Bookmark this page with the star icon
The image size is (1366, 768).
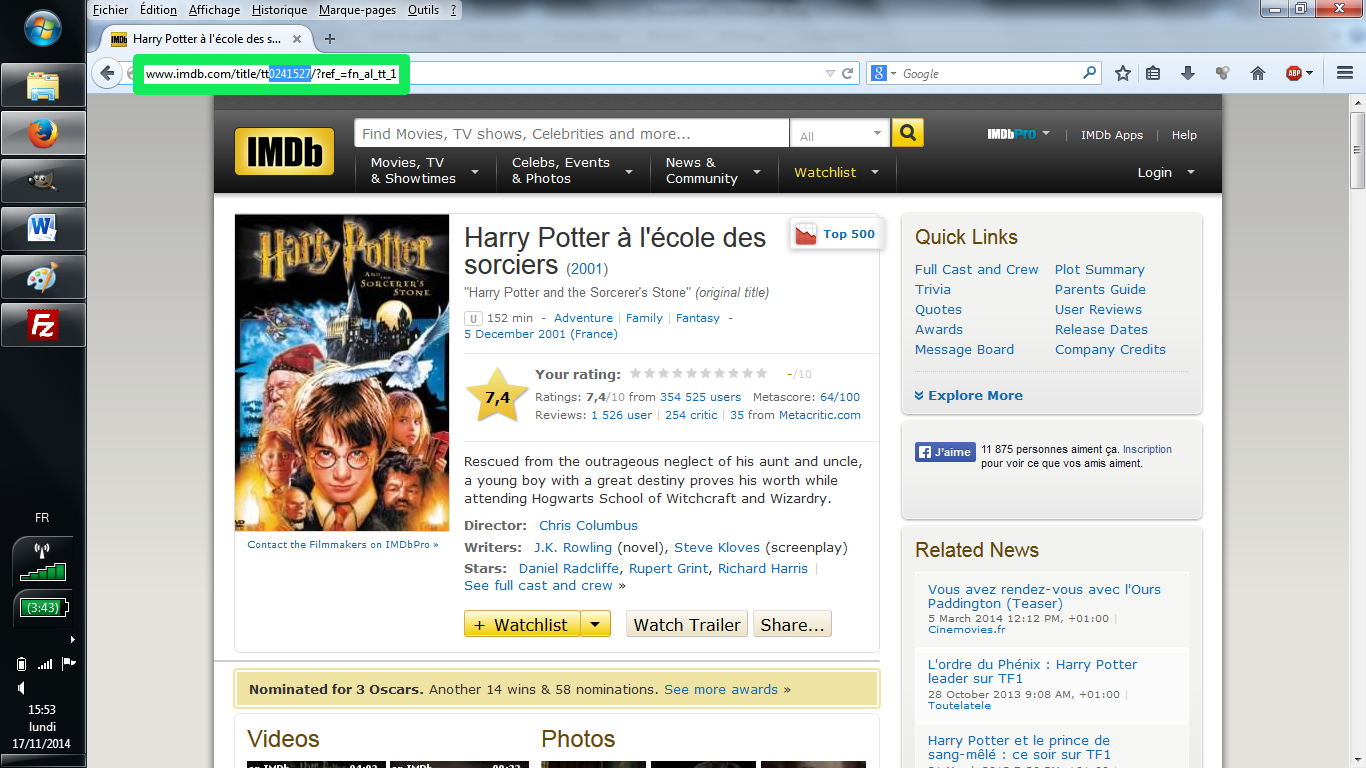[1123, 73]
